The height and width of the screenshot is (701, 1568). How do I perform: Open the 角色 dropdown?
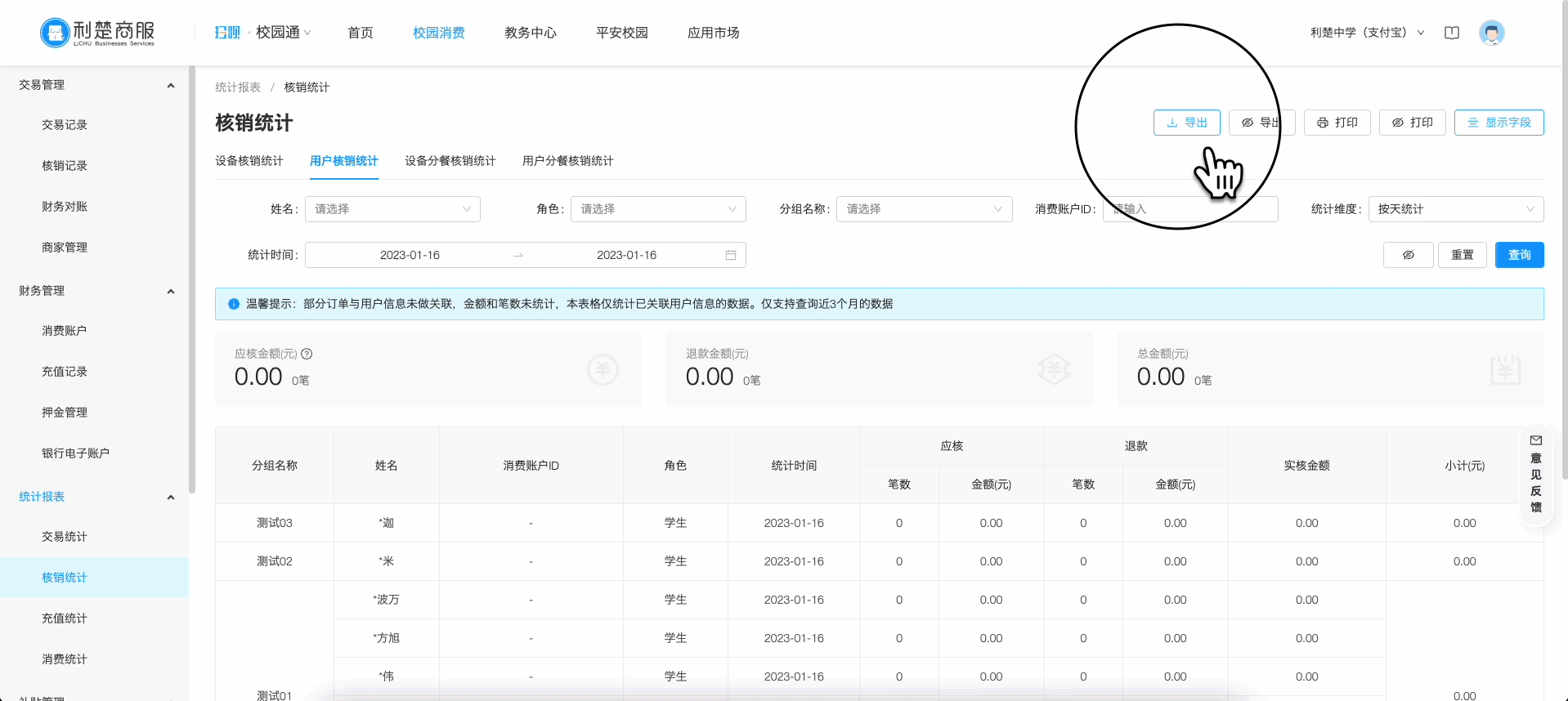tap(657, 209)
